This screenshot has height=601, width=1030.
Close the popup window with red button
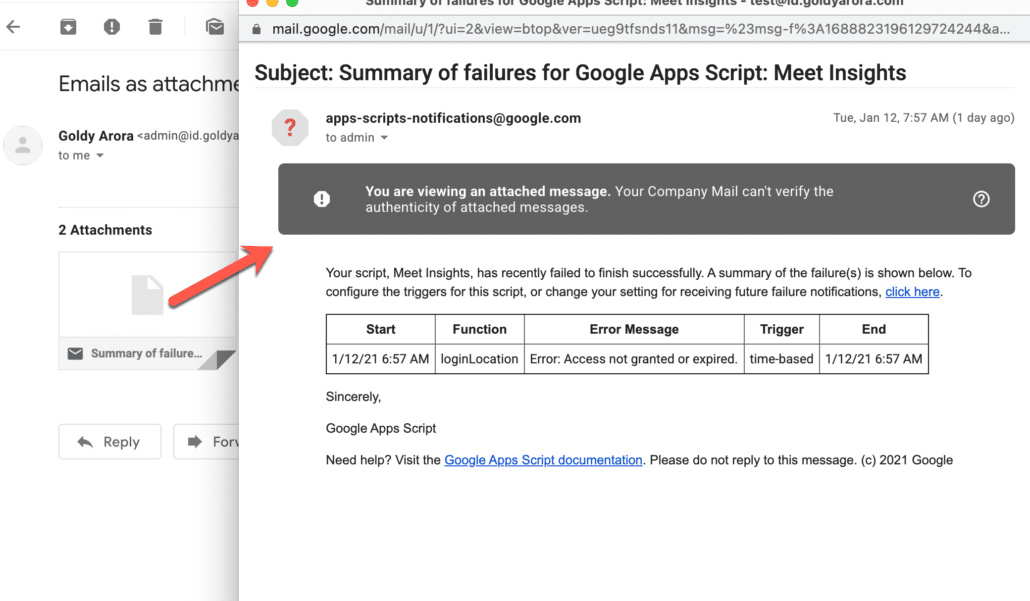pyautogui.click(x=252, y=2)
